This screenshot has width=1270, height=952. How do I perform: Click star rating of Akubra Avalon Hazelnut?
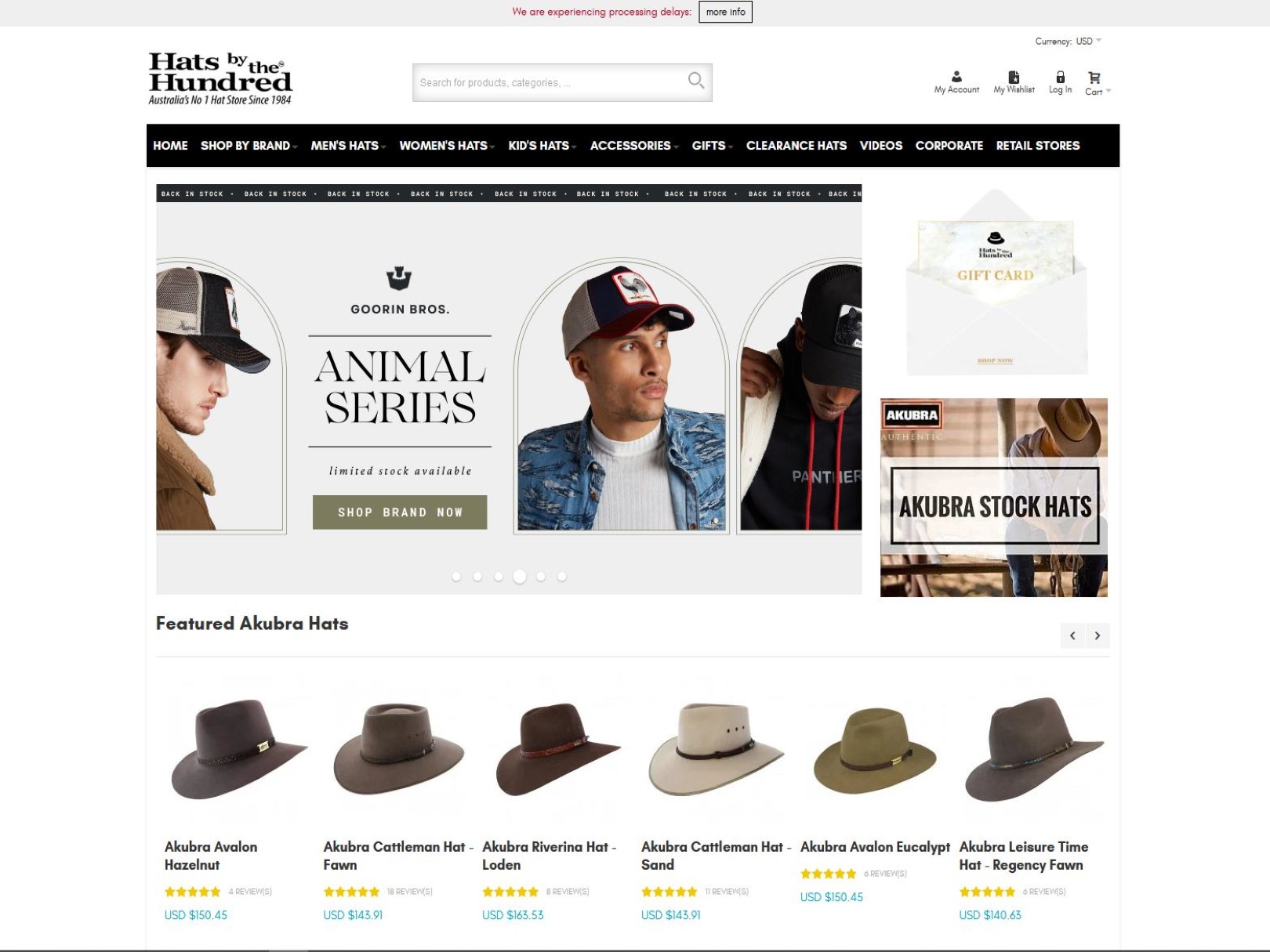[x=193, y=892]
